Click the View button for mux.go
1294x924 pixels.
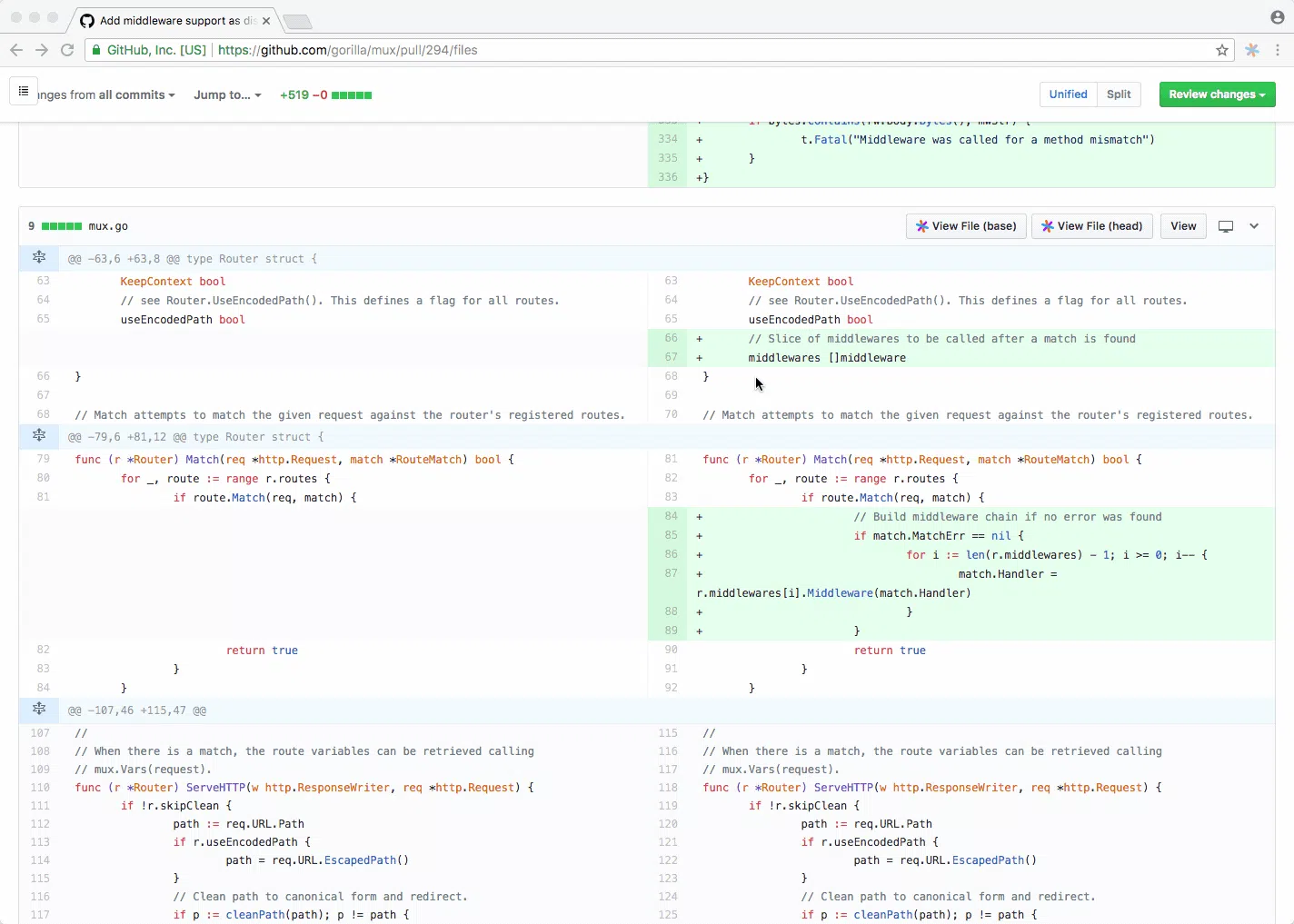[1183, 226]
